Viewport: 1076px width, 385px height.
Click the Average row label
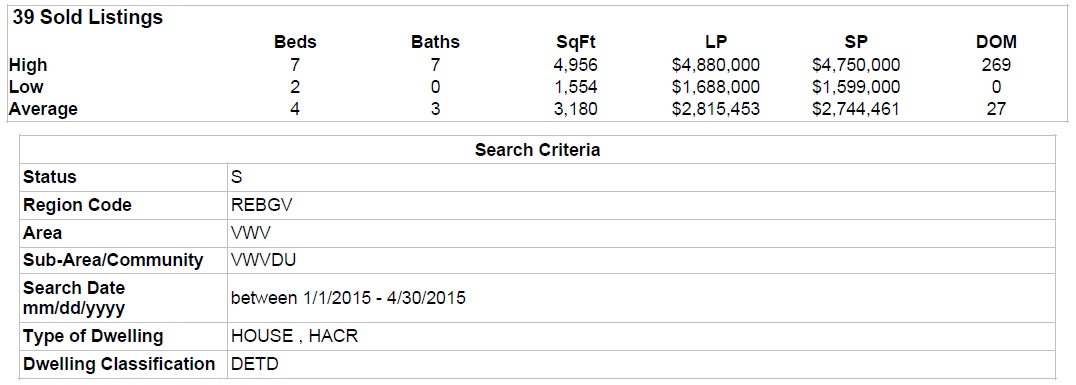point(43,109)
